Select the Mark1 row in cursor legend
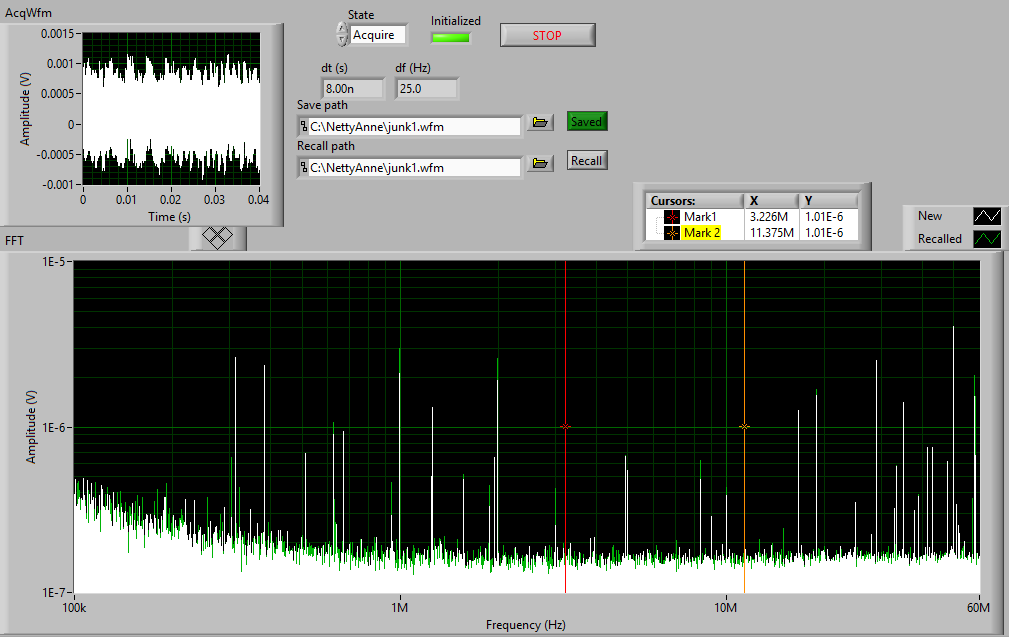1009x637 pixels. (700, 217)
